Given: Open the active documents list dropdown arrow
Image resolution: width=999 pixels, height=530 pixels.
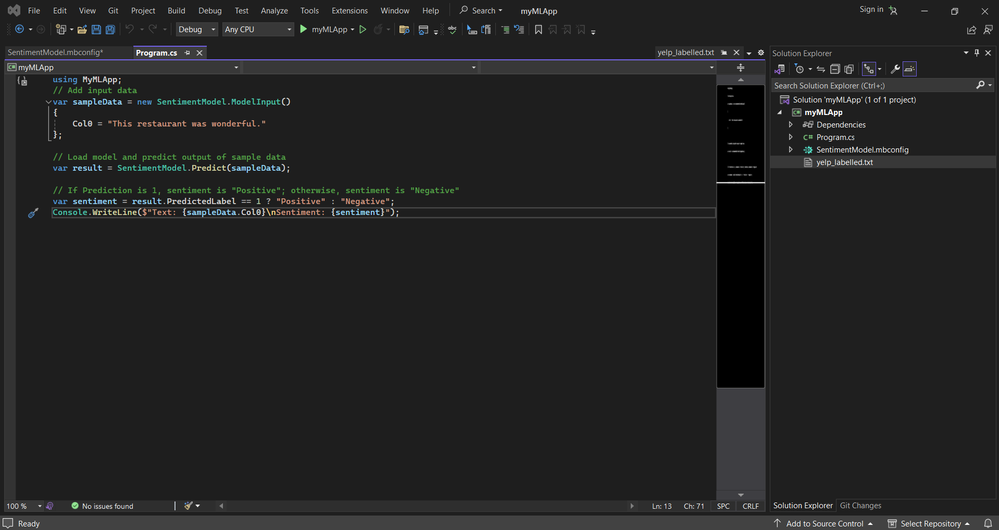Looking at the screenshot, I should [749, 53].
